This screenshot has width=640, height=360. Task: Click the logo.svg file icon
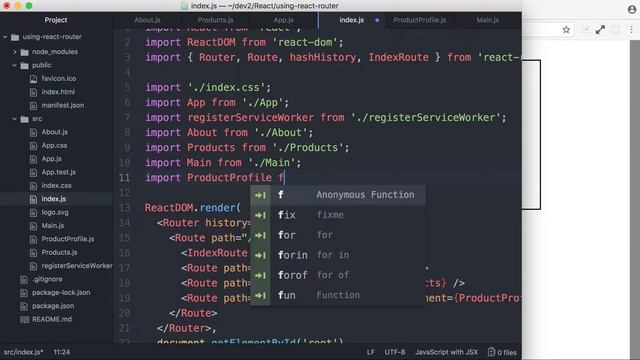pos(33,213)
